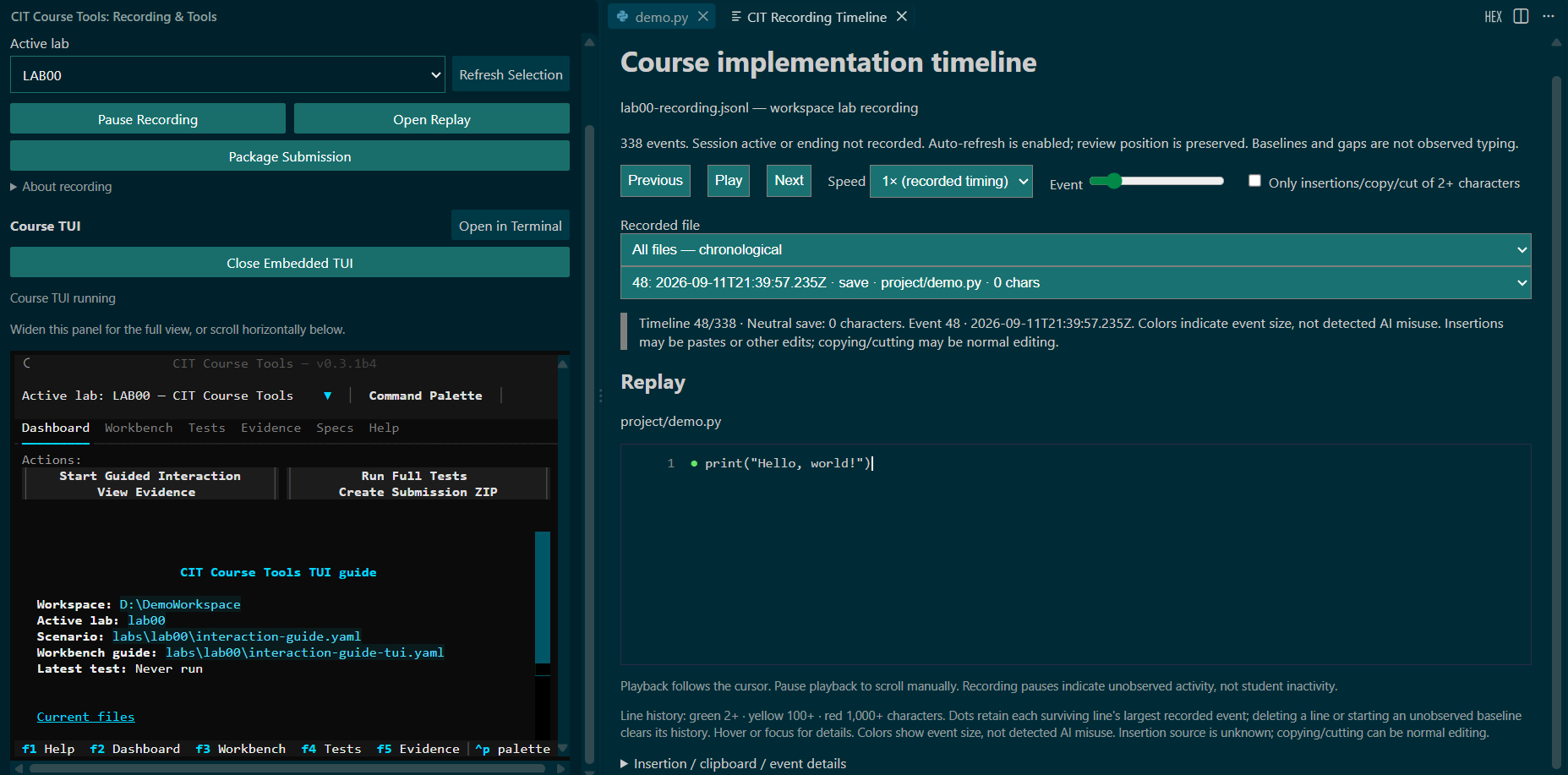Viewport: 1568px width, 775px height.
Task: Open the Course TUI in Terminal
Action: (x=511, y=226)
